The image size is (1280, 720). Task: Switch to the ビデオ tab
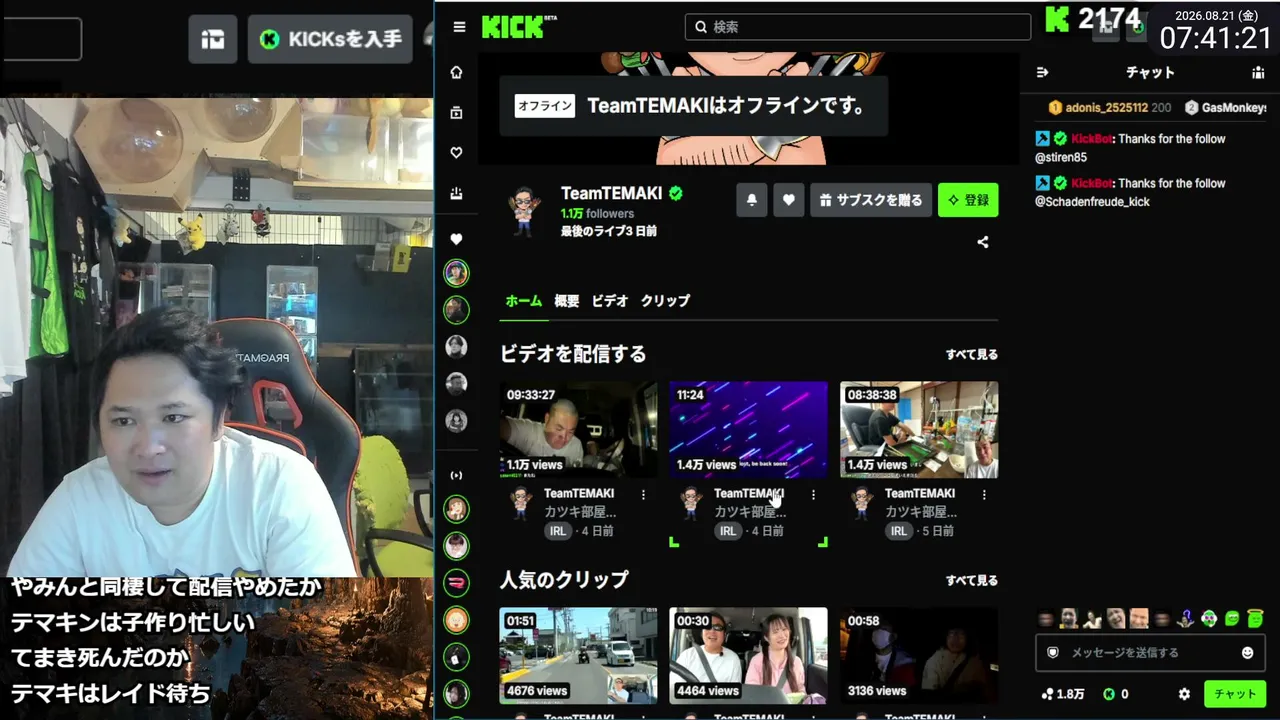pyautogui.click(x=610, y=301)
